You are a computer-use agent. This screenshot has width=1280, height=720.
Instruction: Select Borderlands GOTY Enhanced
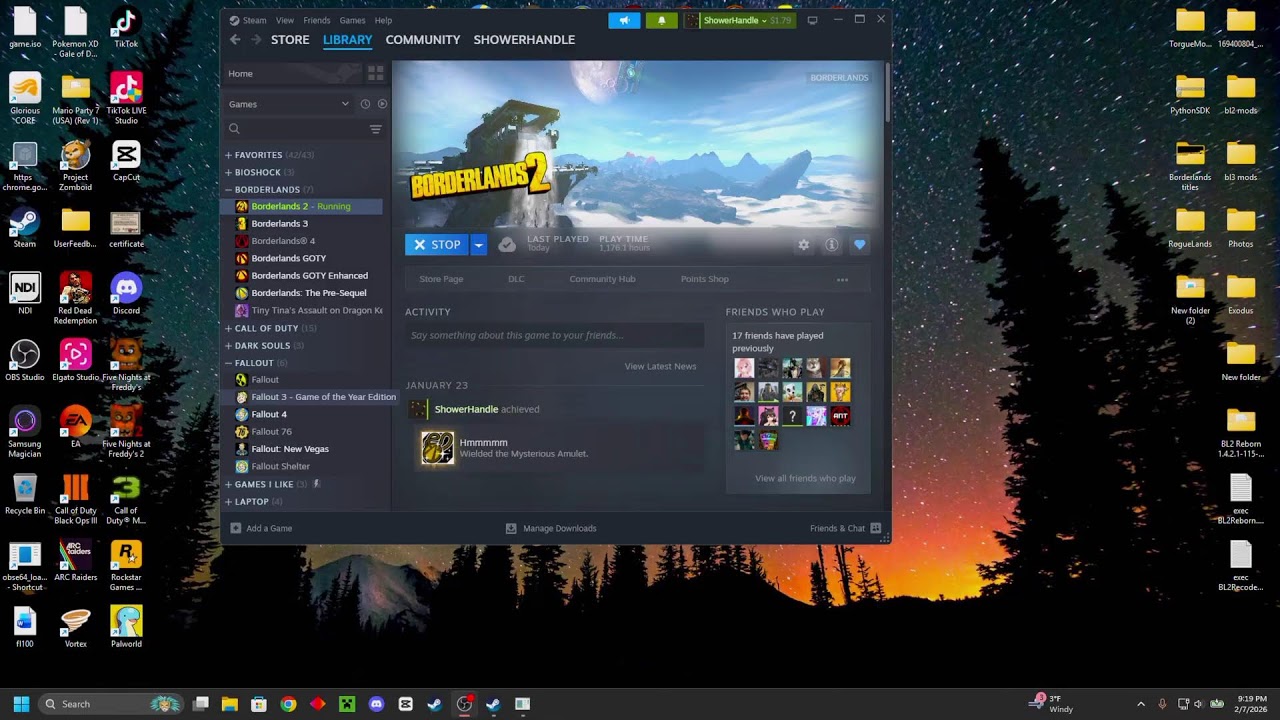coord(309,275)
